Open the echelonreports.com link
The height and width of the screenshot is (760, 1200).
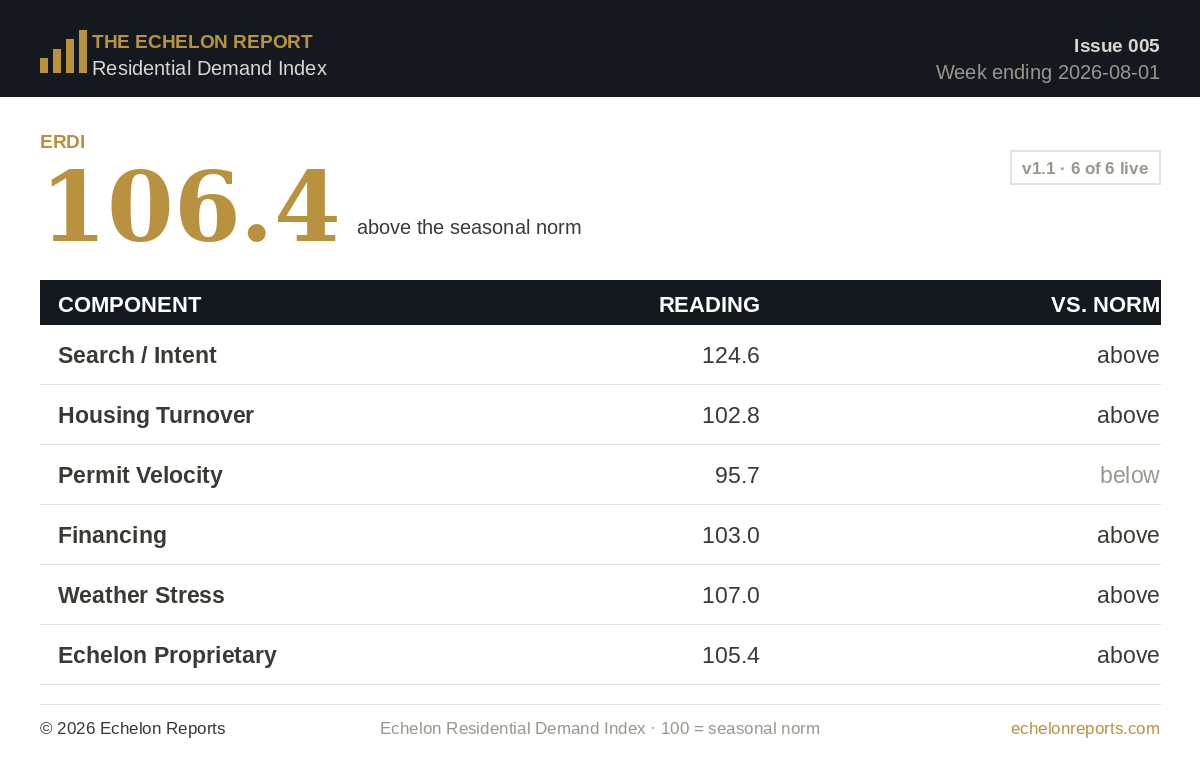click(1085, 728)
